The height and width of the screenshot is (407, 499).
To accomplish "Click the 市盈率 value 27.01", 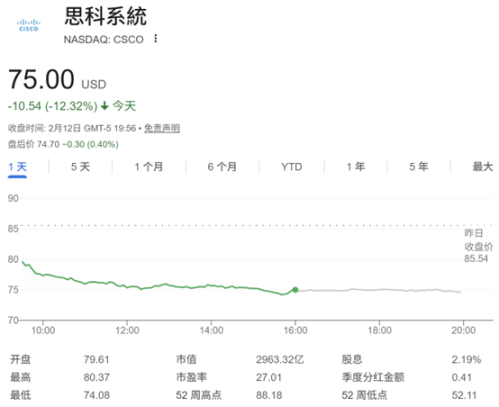I will pos(269,377).
